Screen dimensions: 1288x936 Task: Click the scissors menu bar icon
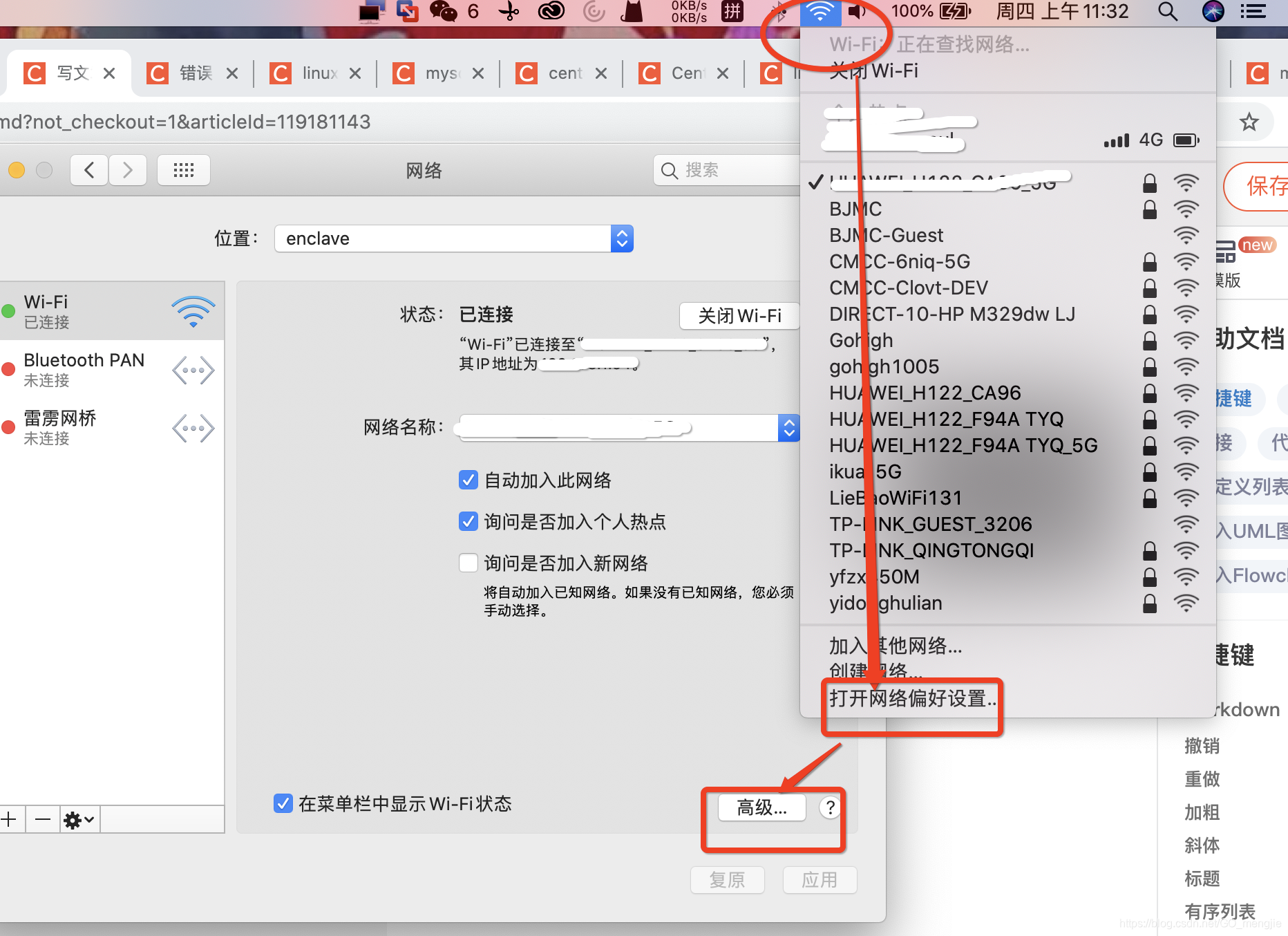coord(509,12)
